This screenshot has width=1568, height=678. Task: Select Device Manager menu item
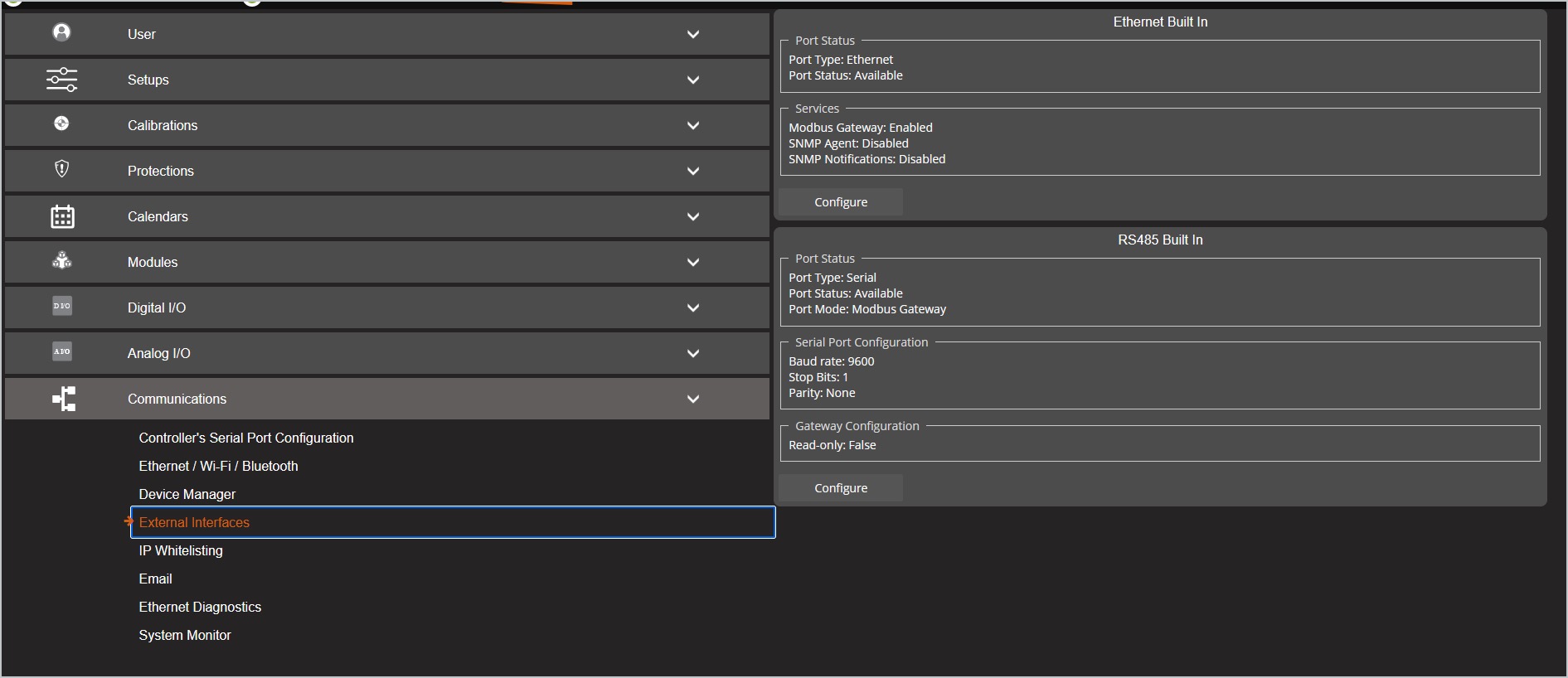(187, 494)
